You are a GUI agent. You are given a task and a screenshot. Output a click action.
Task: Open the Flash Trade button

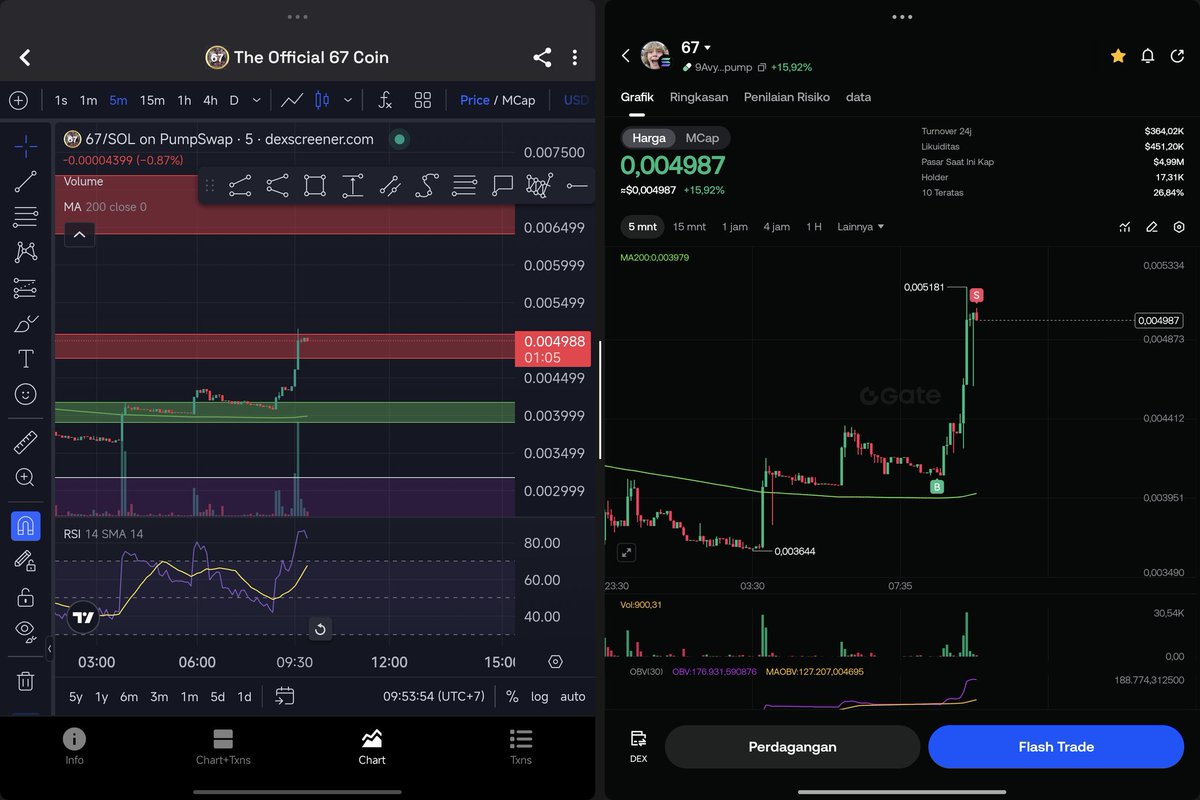coord(1056,747)
